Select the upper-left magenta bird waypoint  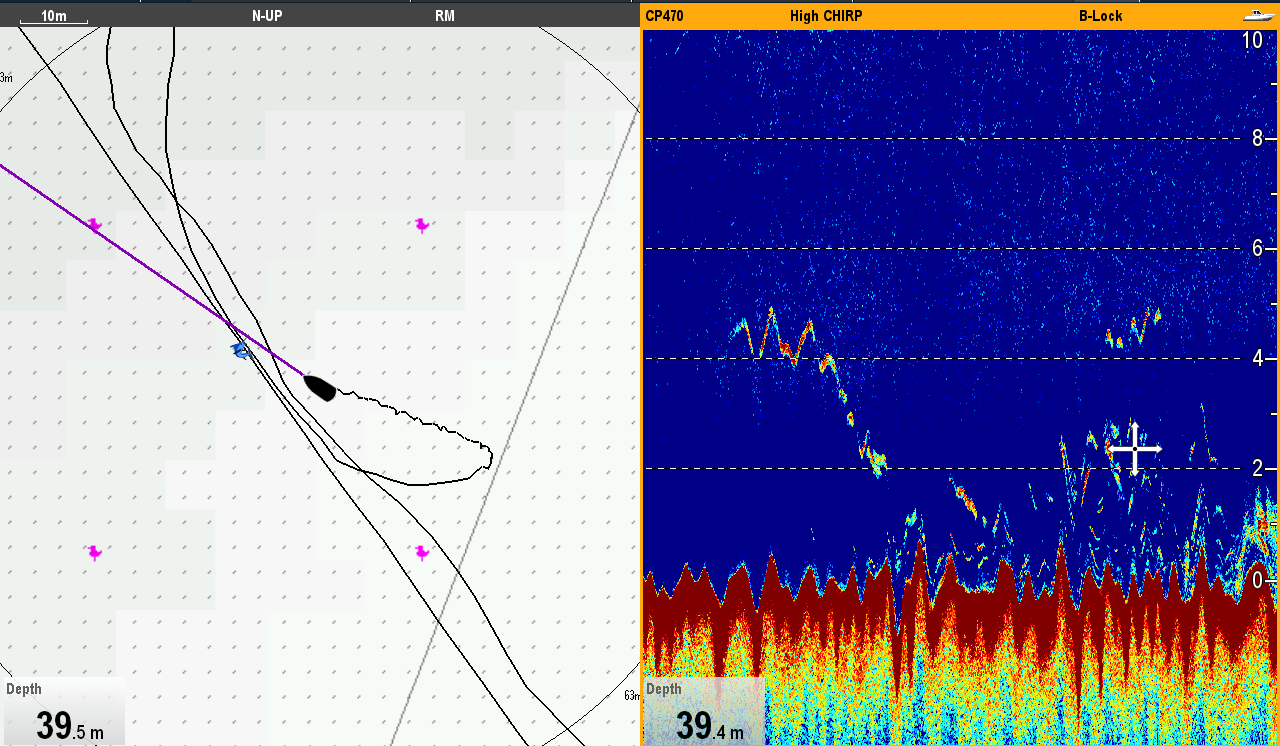[95, 225]
